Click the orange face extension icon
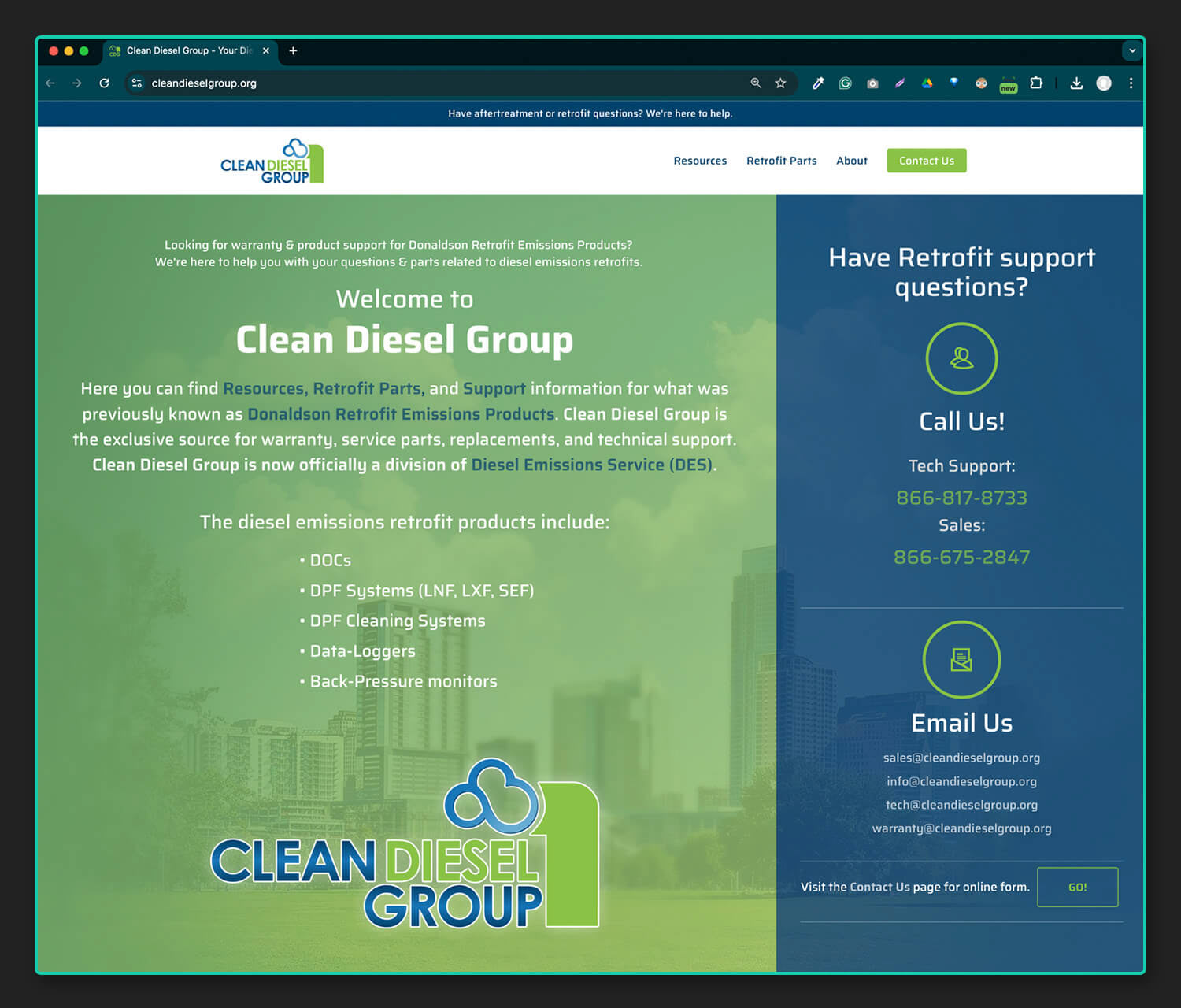 [981, 83]
